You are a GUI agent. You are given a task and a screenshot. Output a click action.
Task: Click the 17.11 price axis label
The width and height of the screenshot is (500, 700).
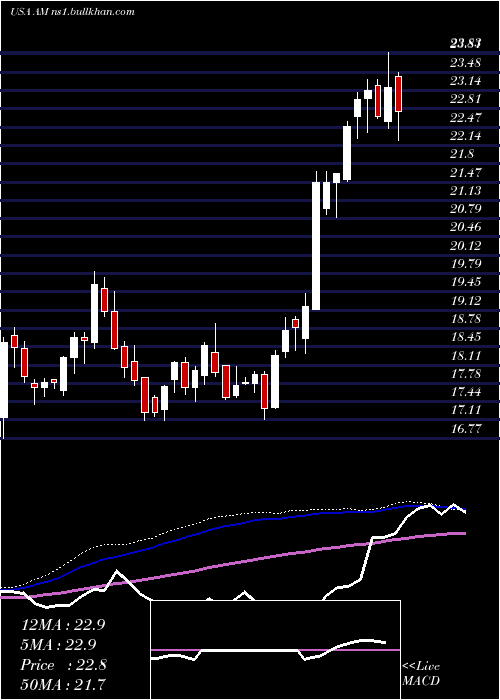click(x=466, y=410)
